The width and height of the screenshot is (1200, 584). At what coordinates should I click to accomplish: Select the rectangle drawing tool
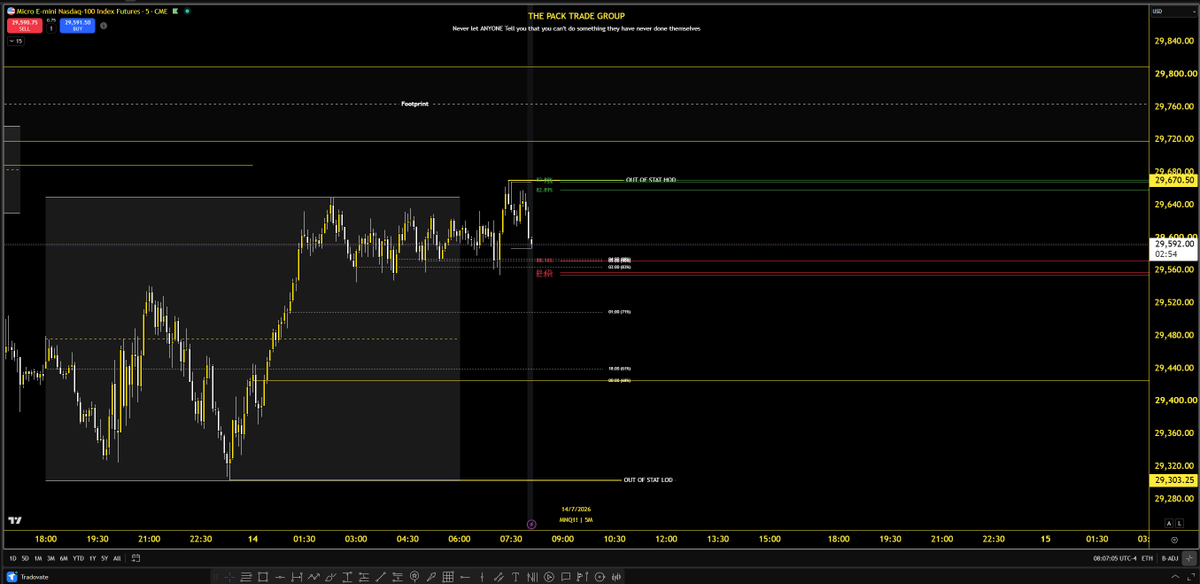point(263,577)
